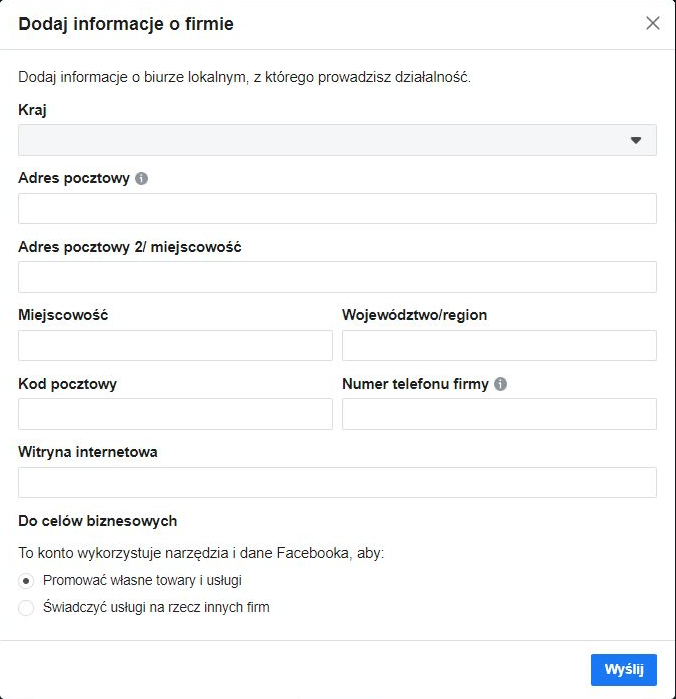Click the Kraj dropdown arrow
The height and width of the screenshot is (699, 676).
pyautogui.click(x=636, y=140)
